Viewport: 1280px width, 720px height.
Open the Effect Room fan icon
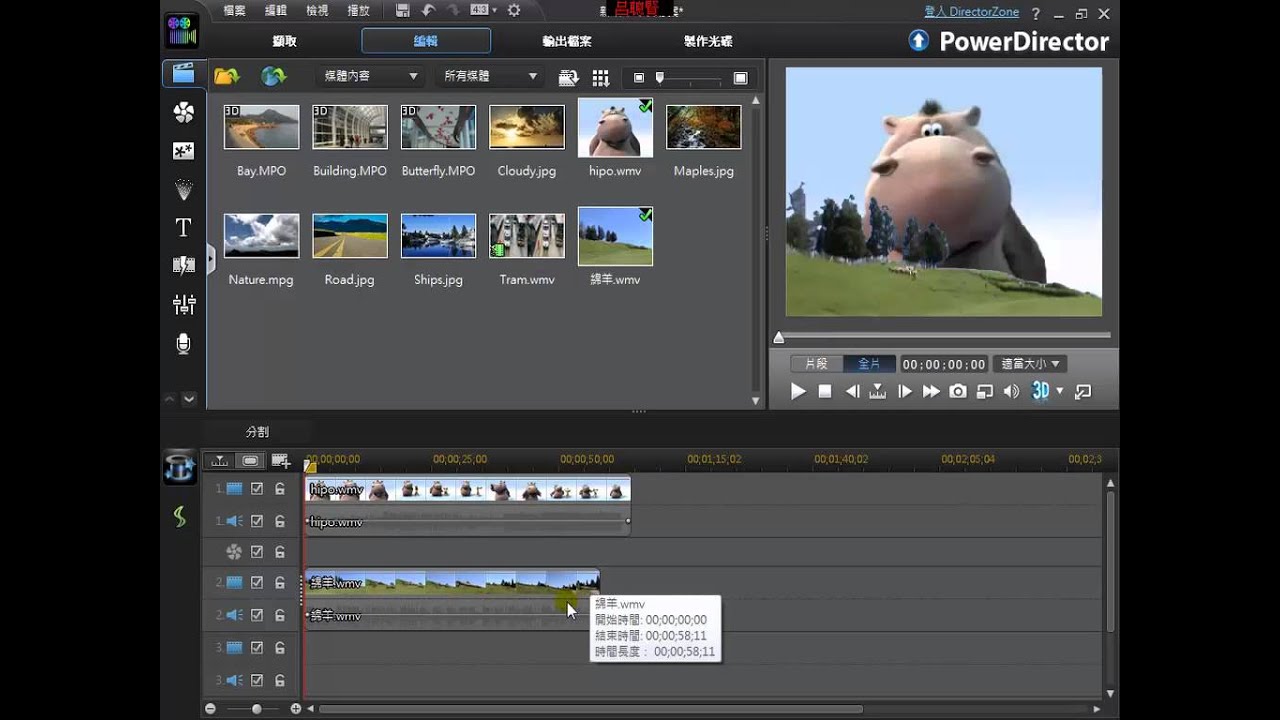point(183,112)
